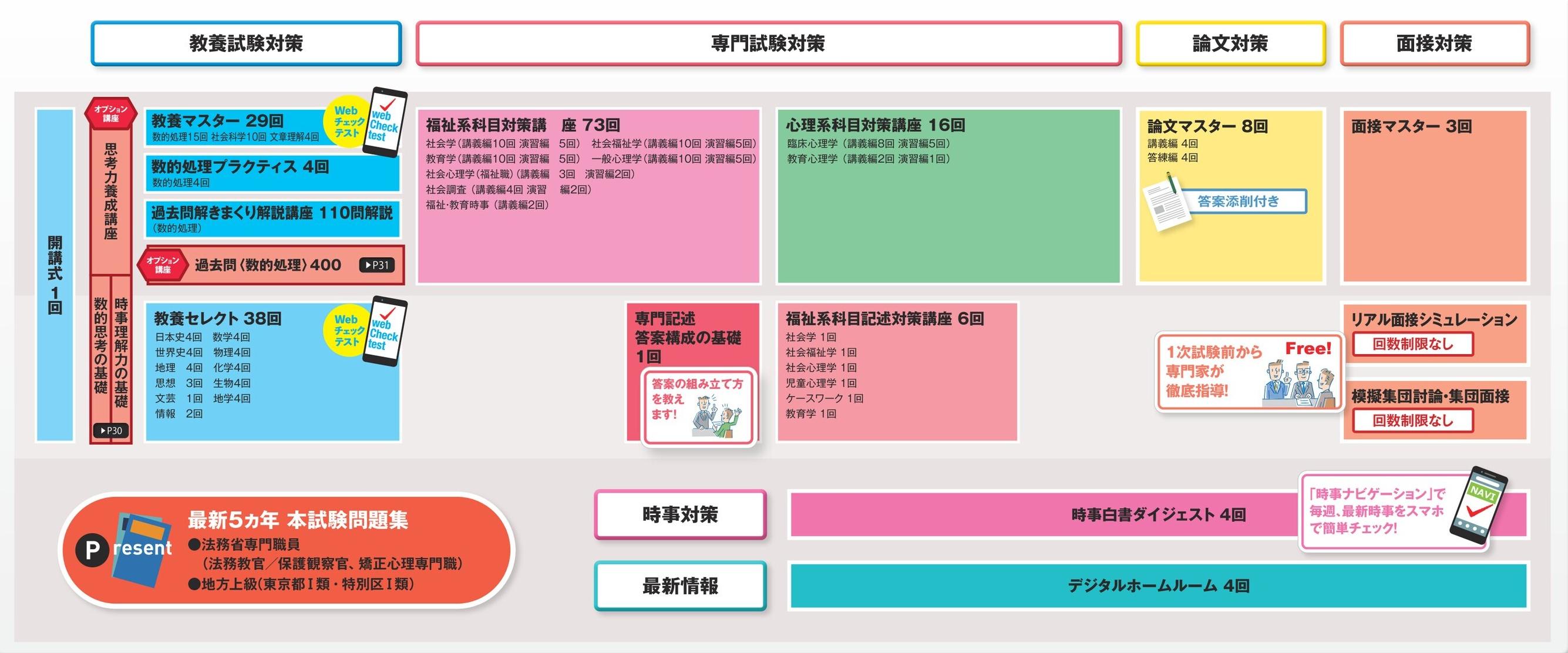1568x653 pixels.
Task: Click 回数制限なし under リアル面接シミュレーション
Action: [1412, 344]
